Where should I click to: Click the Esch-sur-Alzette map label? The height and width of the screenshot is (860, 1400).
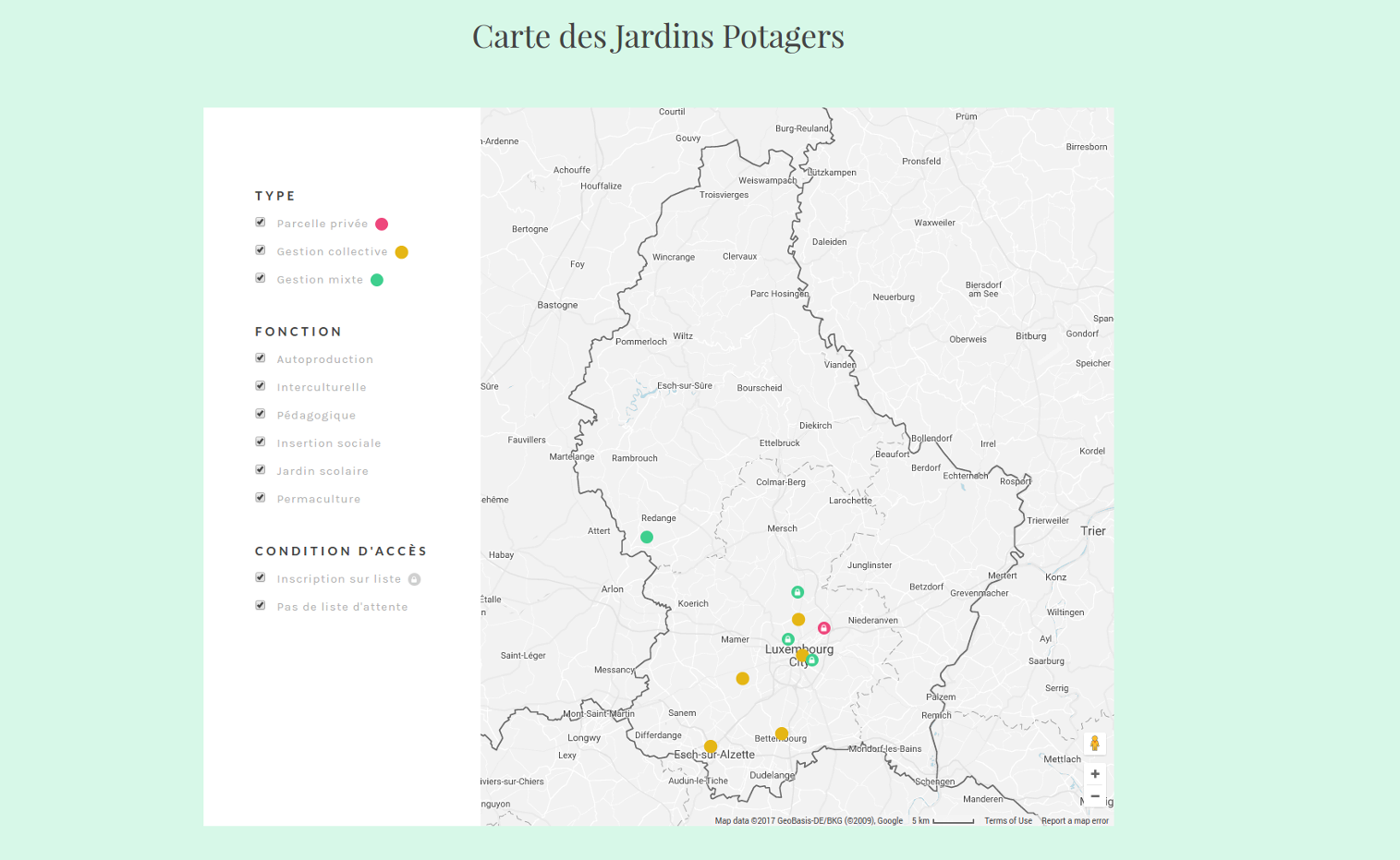pyautogui.click(x=714, y=755)
